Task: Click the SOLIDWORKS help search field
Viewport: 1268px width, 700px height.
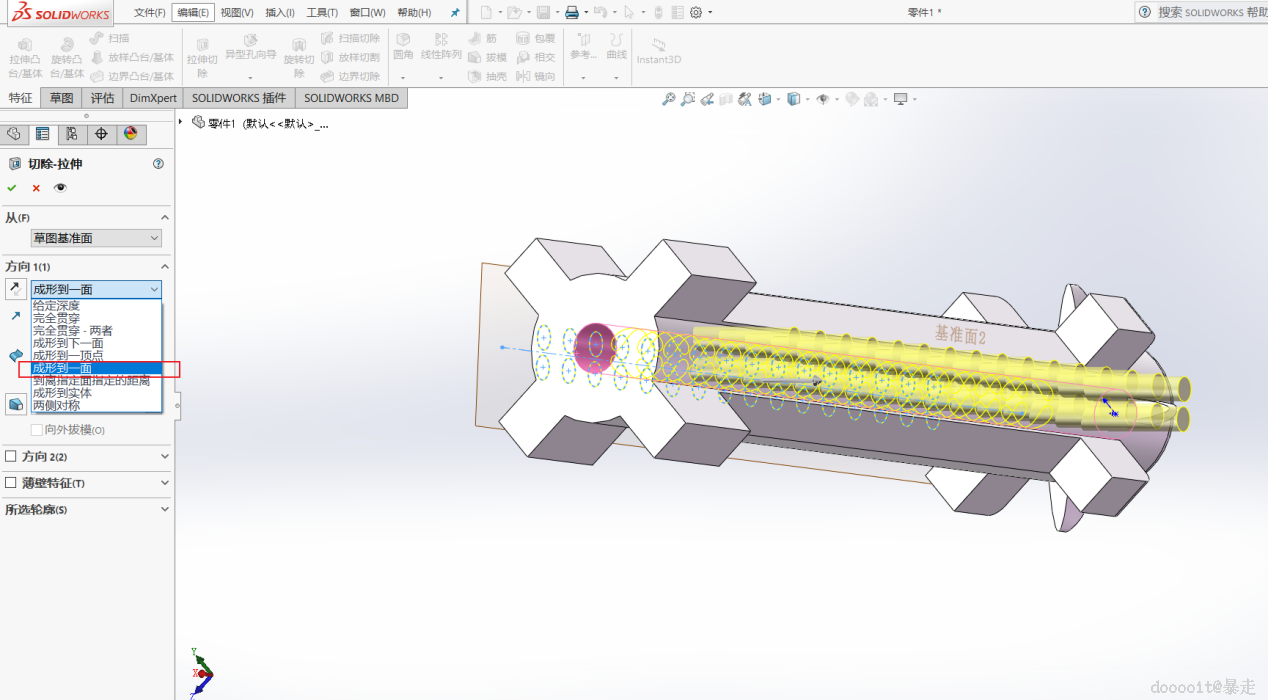Action: click(x=1210, y=12)
